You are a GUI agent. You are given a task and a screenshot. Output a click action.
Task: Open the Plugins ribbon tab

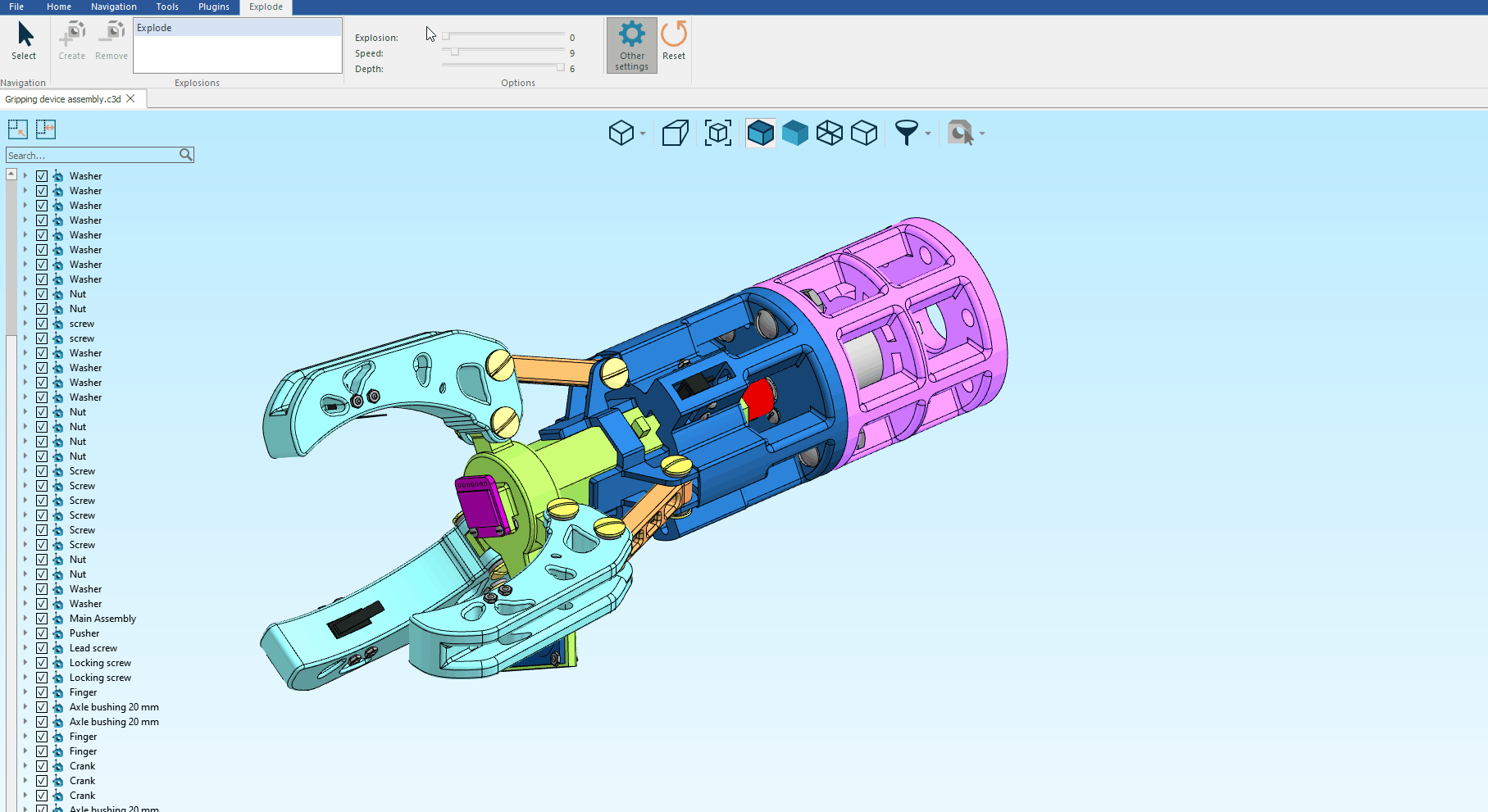(213, 7)
